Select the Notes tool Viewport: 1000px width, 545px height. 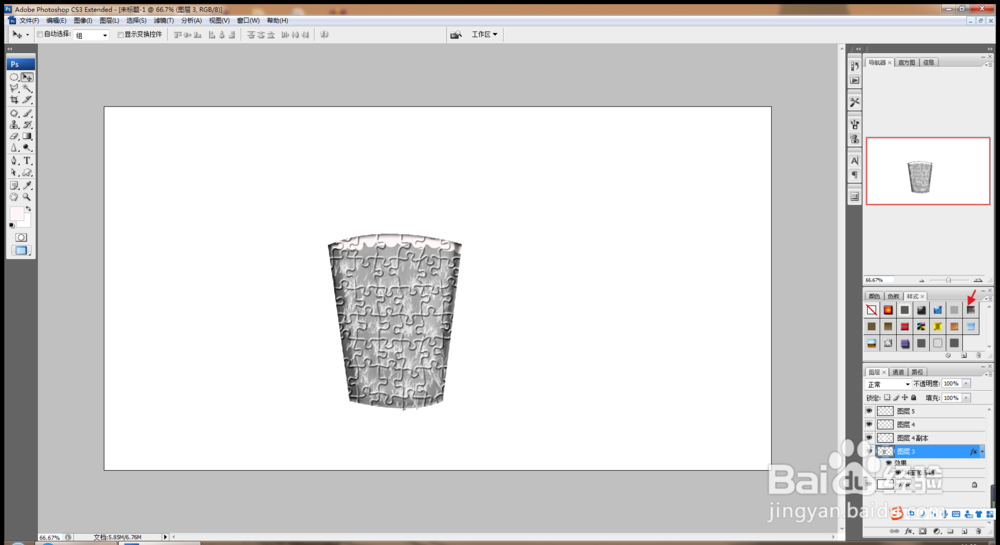tap(14, 185)
